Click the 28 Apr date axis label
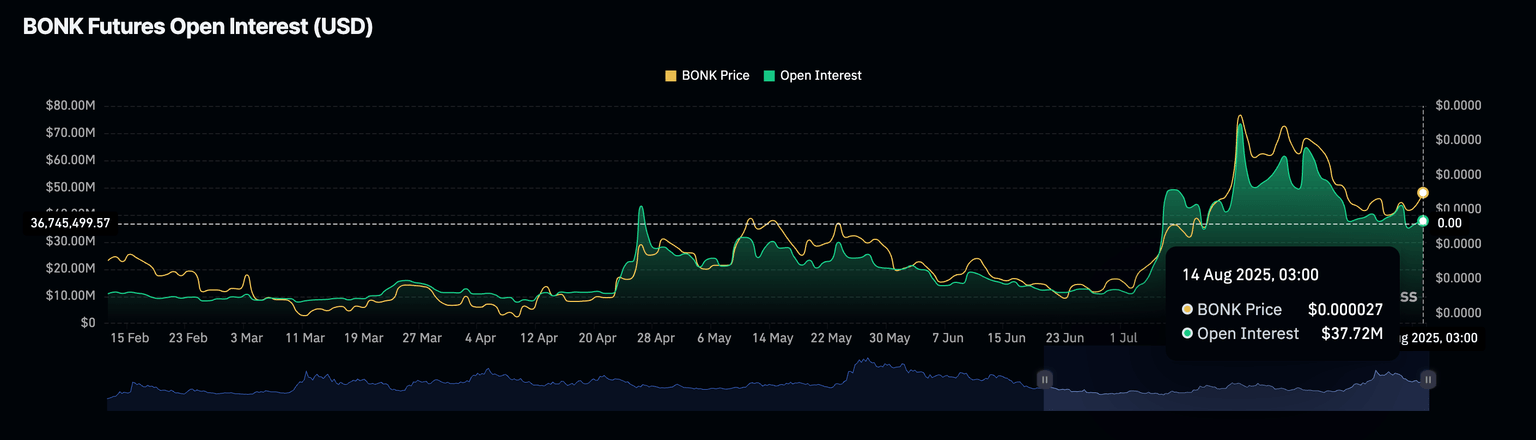This screenshot has height=440, width=1536. point(656,338)
